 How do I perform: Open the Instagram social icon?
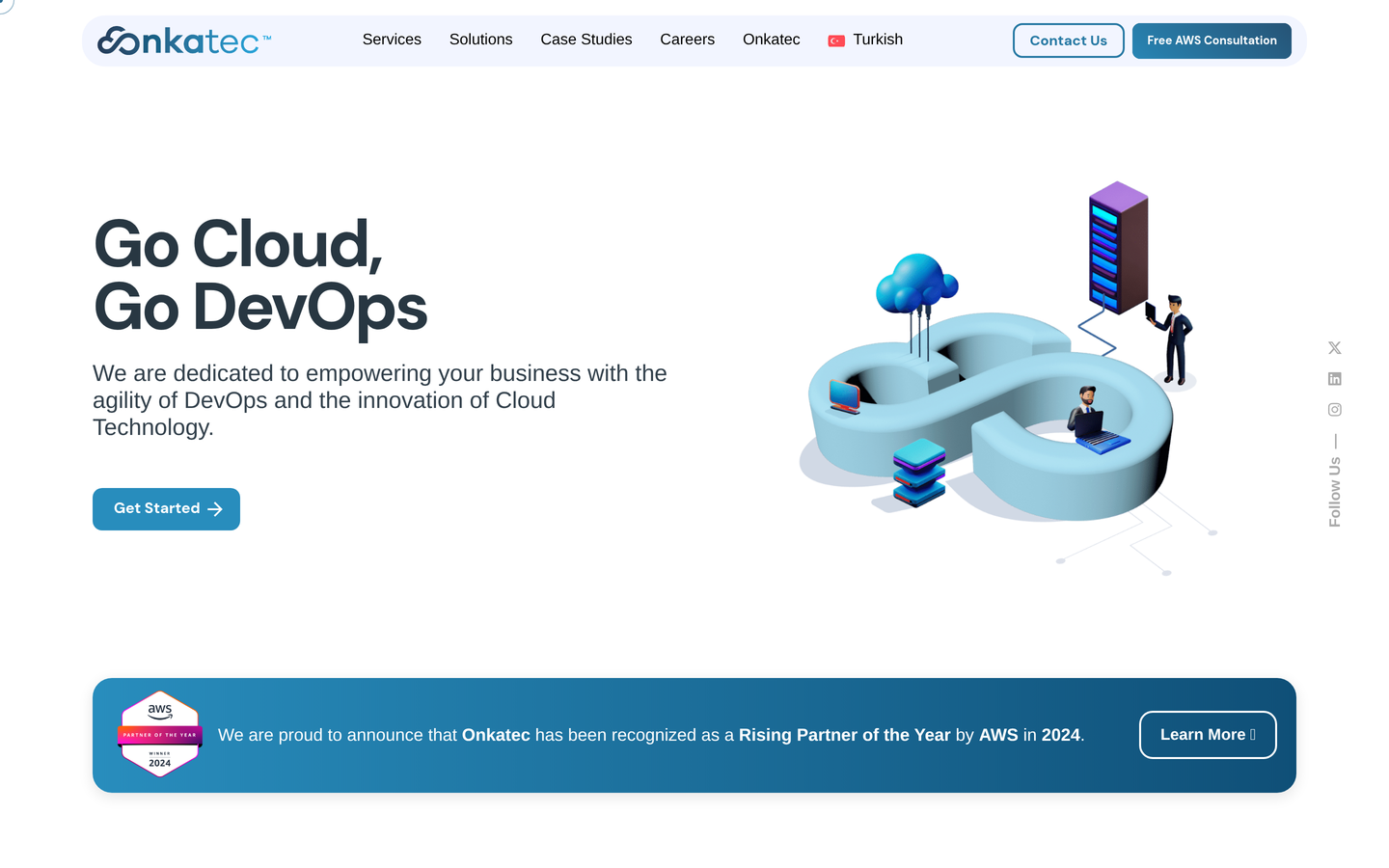tap(1334, 410)
